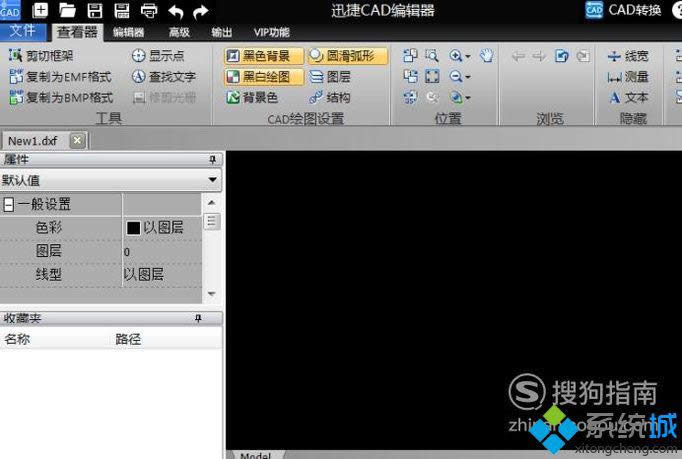Screen dimensions: 682x459
Task: Collapse the 一般设置 section
Action: pos(8,204)
